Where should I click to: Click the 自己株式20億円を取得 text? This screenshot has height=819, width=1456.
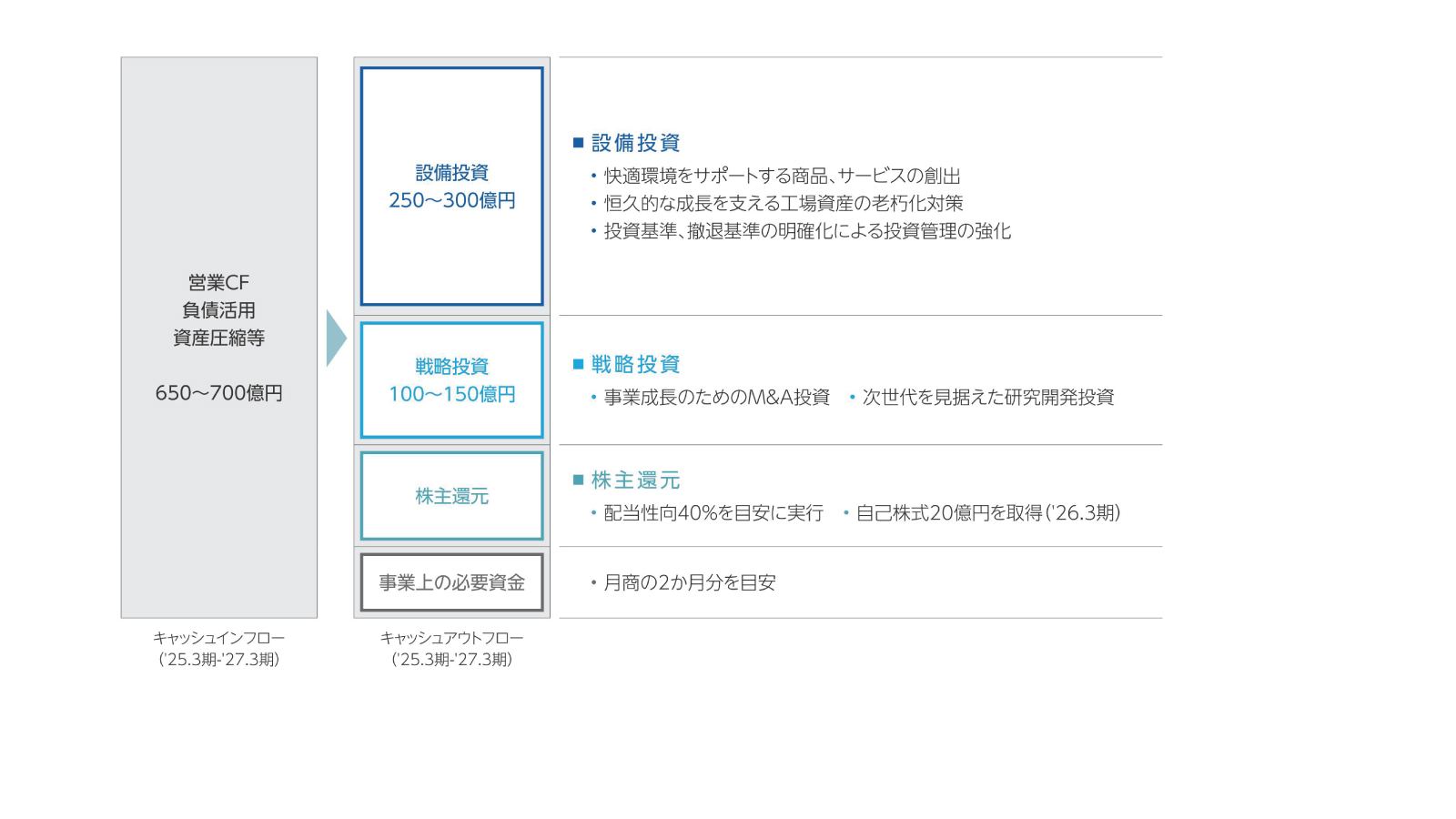[987, 513]
